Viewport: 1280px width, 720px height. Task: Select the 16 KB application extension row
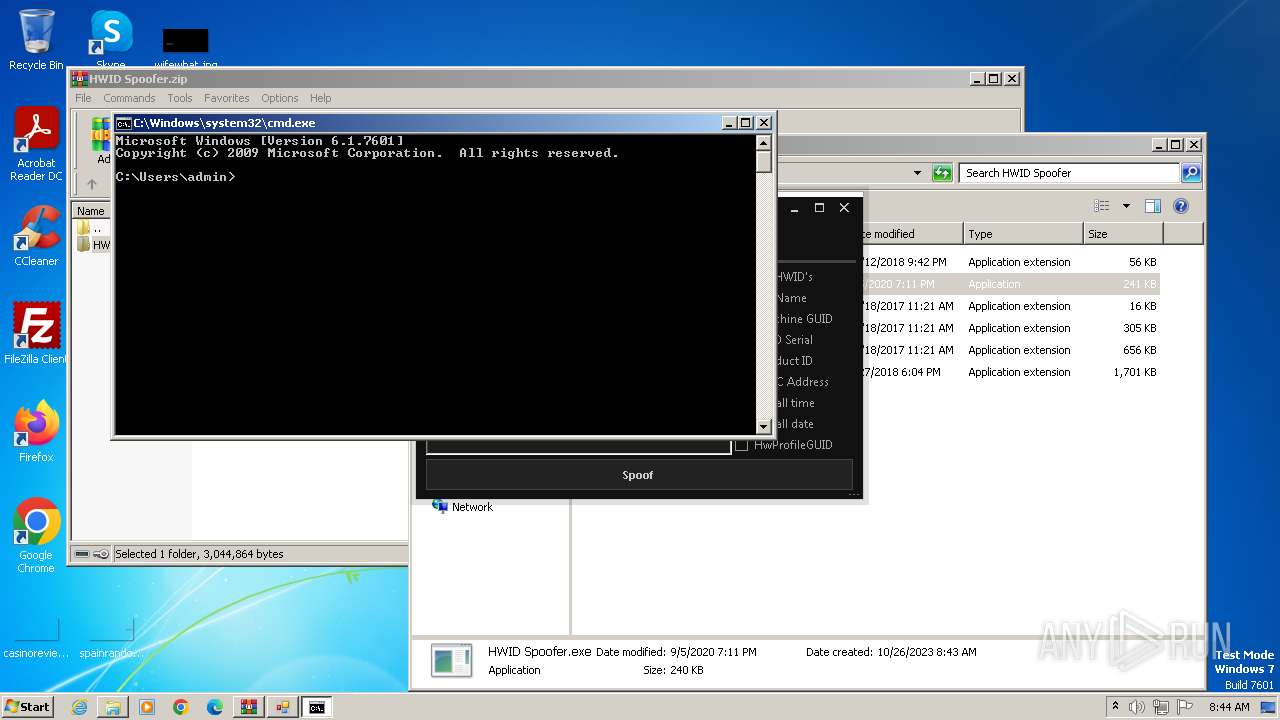click(x=1011, y=306)
